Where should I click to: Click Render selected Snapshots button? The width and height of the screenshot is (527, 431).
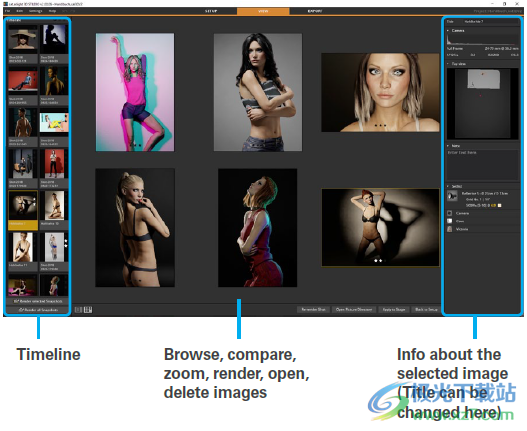pyautogui.click(x=38, y=301)
